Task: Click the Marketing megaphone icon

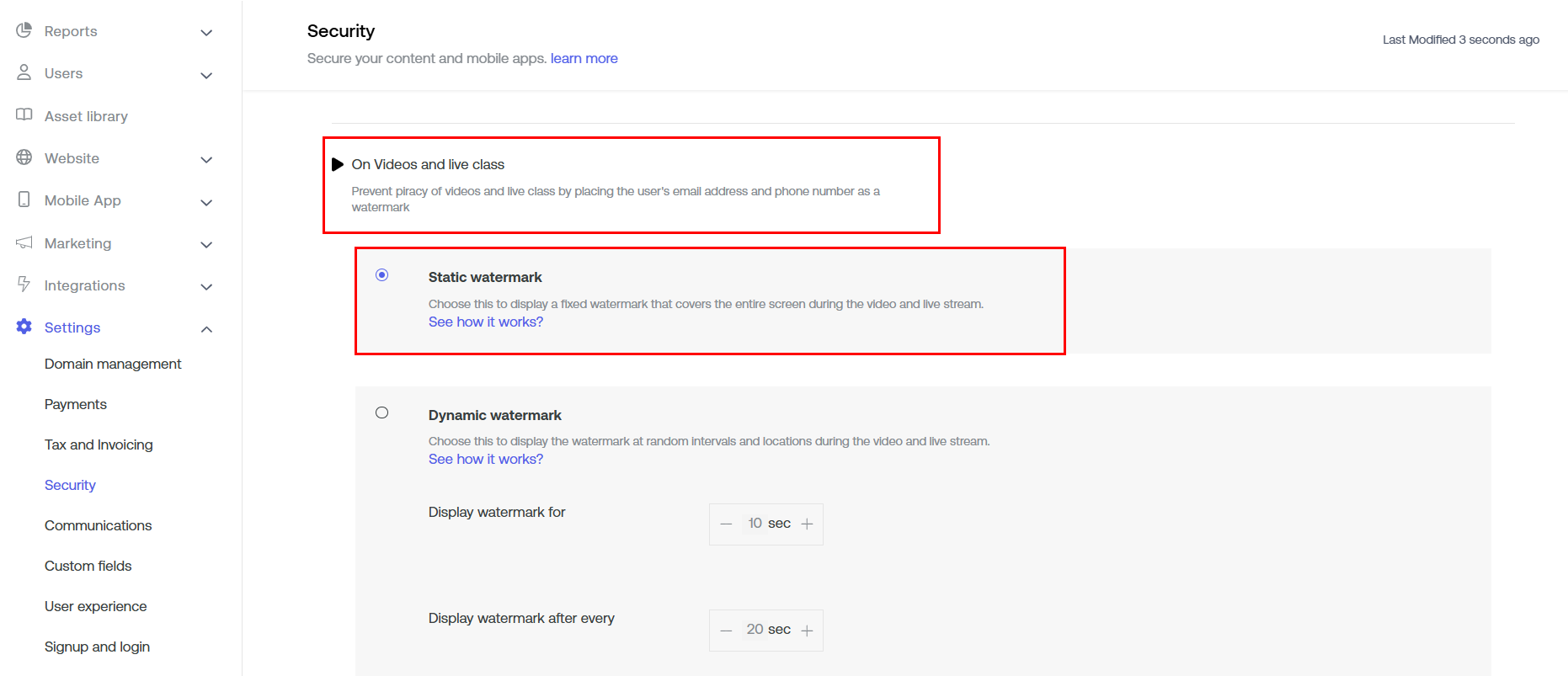Action: [24, 242]
